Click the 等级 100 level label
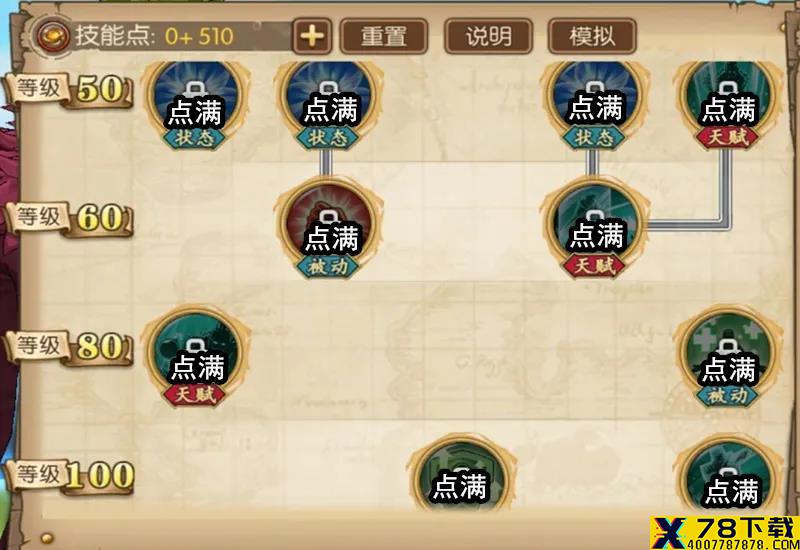Image resolution: width=800 pixels, height=550 pixels. 69,477
